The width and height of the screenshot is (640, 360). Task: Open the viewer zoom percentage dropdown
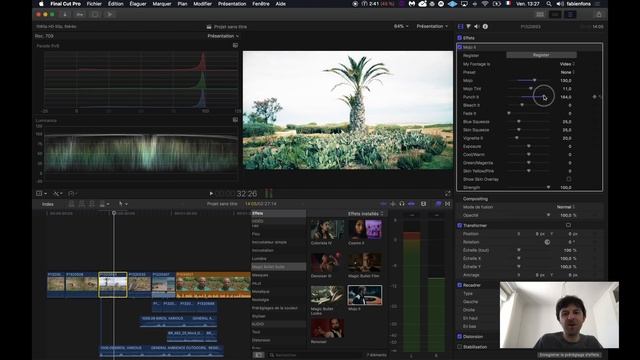401,26
